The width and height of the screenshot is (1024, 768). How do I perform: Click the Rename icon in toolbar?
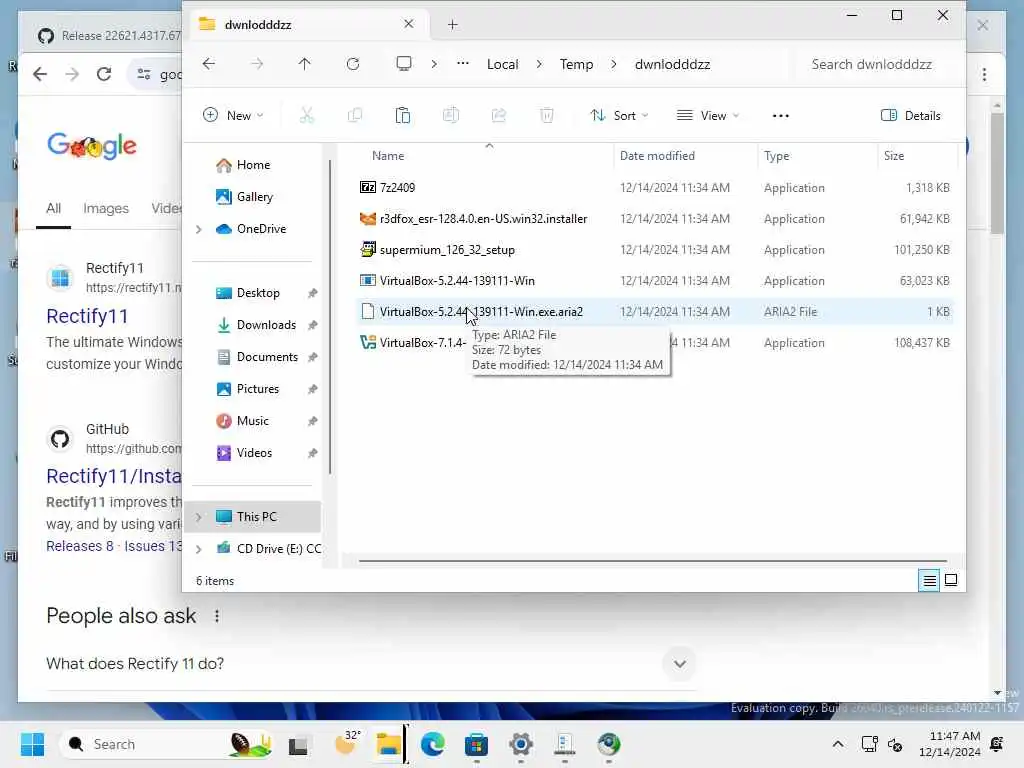pos(451,116)
